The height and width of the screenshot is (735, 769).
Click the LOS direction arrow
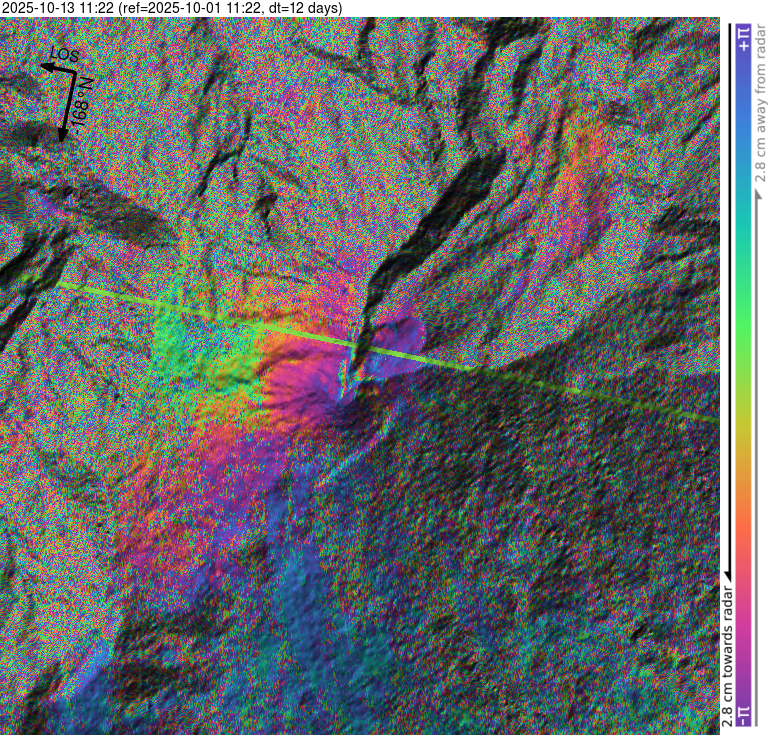[x=53, y=68]
